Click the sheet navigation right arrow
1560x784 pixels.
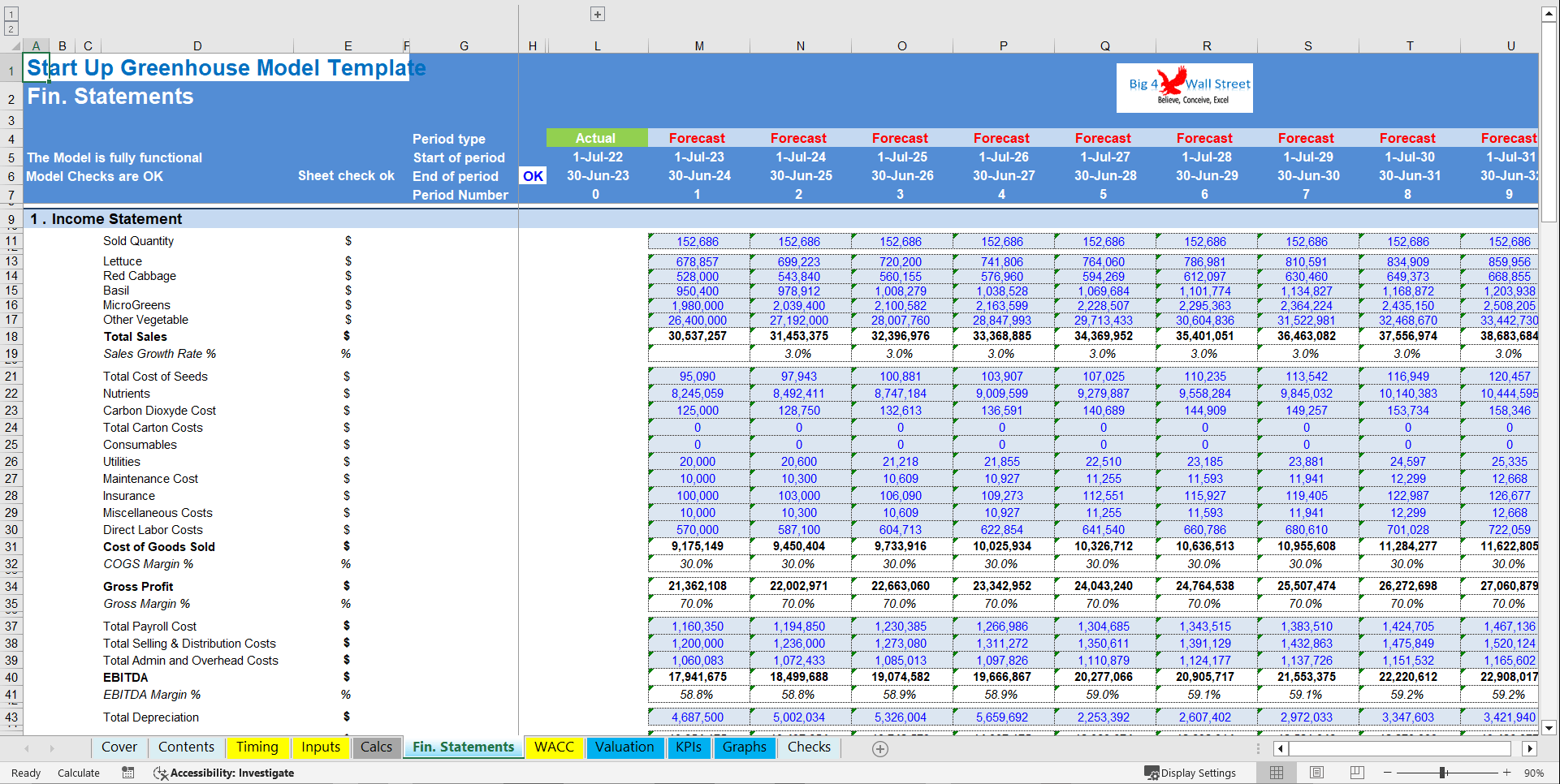(x=50, y=747)
